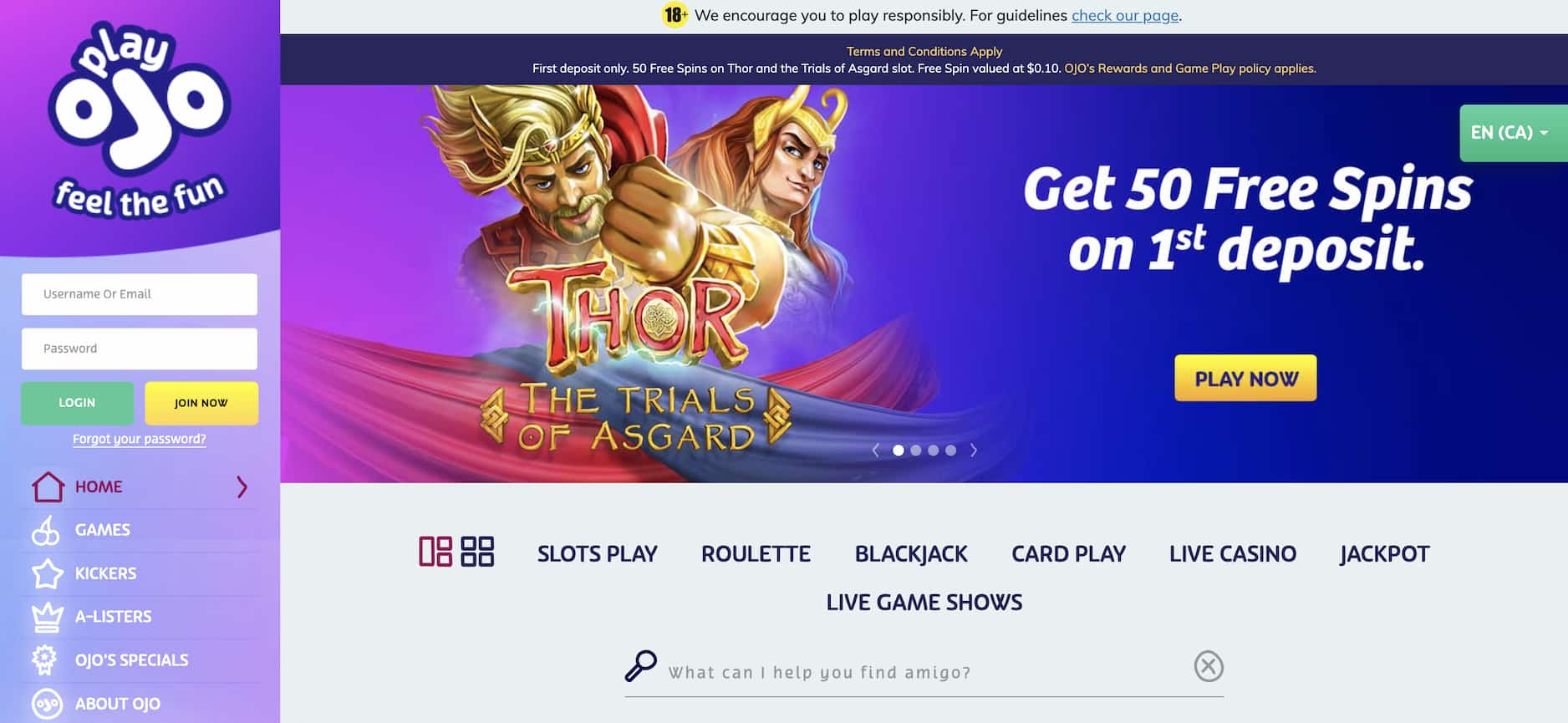The width and height of the screenshot is (1568, 723).
Task: Select the fourth carousel slide dot
Action: (950, 451)
